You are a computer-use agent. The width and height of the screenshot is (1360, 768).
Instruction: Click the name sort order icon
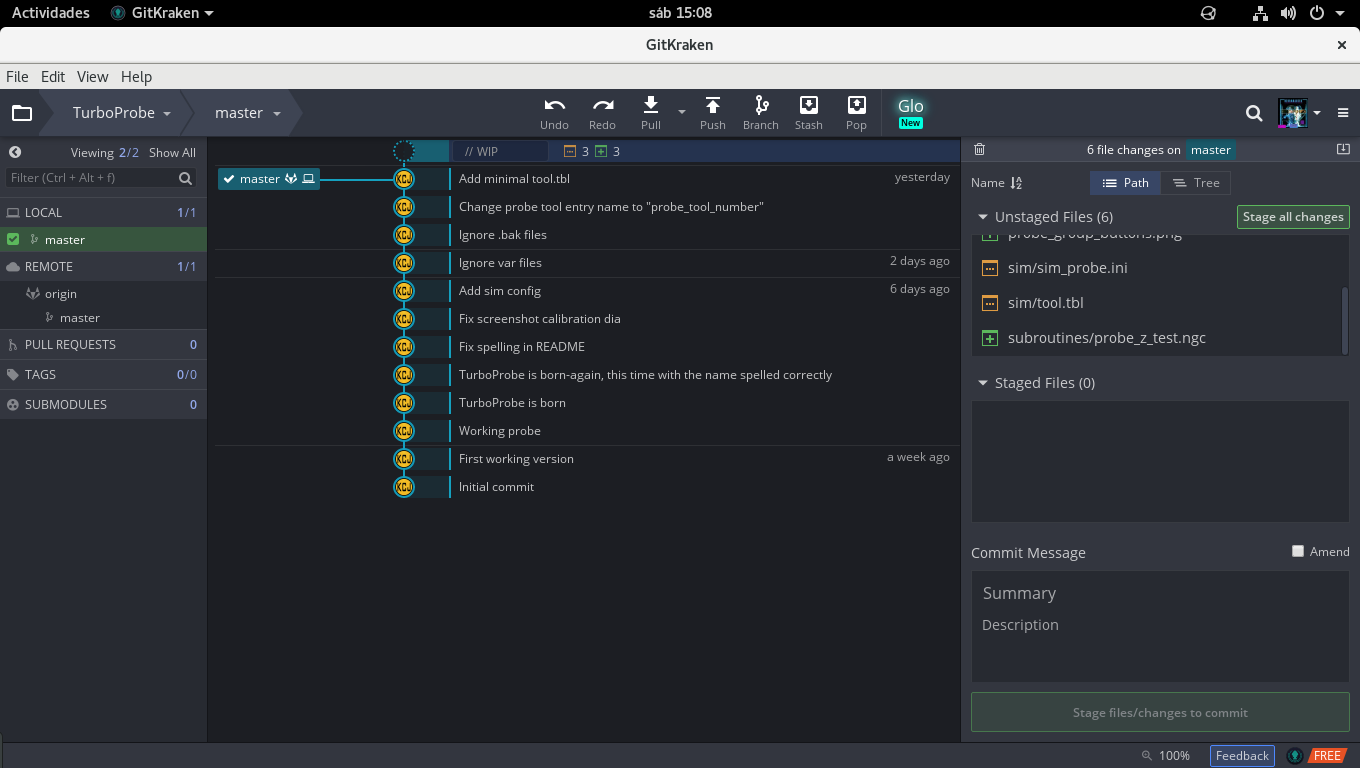tap(1016, 183)
